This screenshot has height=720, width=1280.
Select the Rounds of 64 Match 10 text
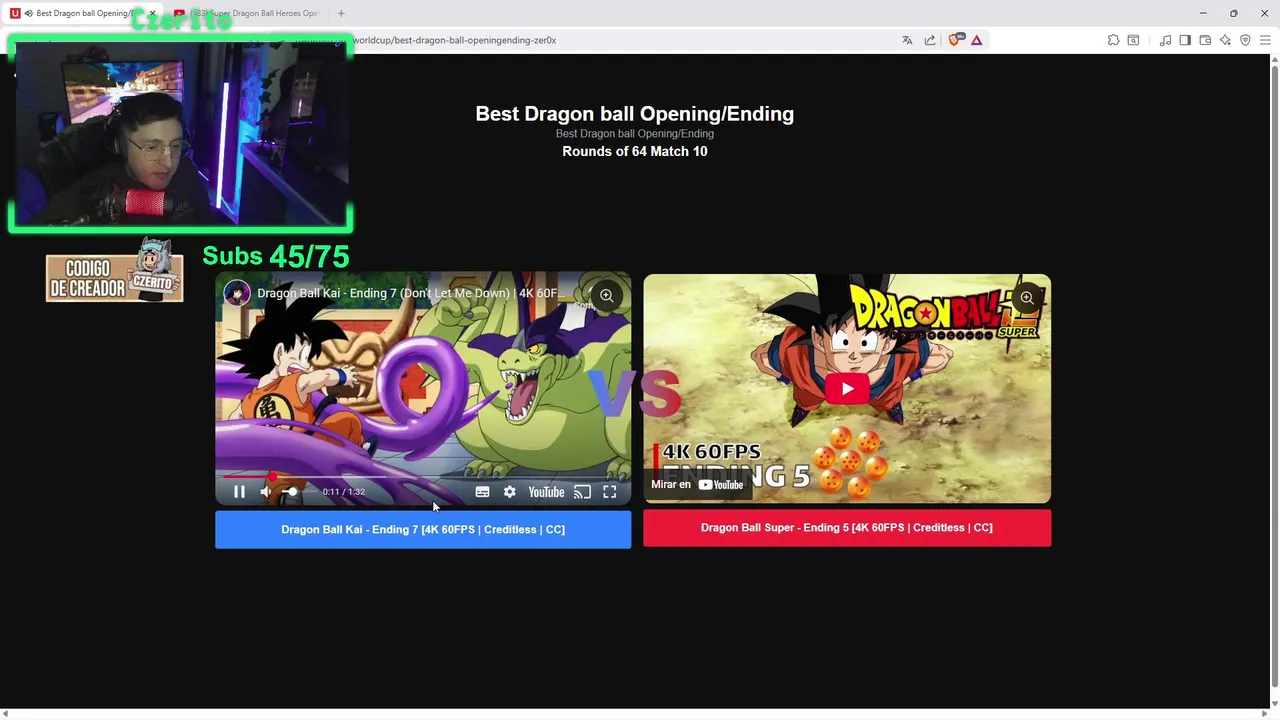click(635, 151)
